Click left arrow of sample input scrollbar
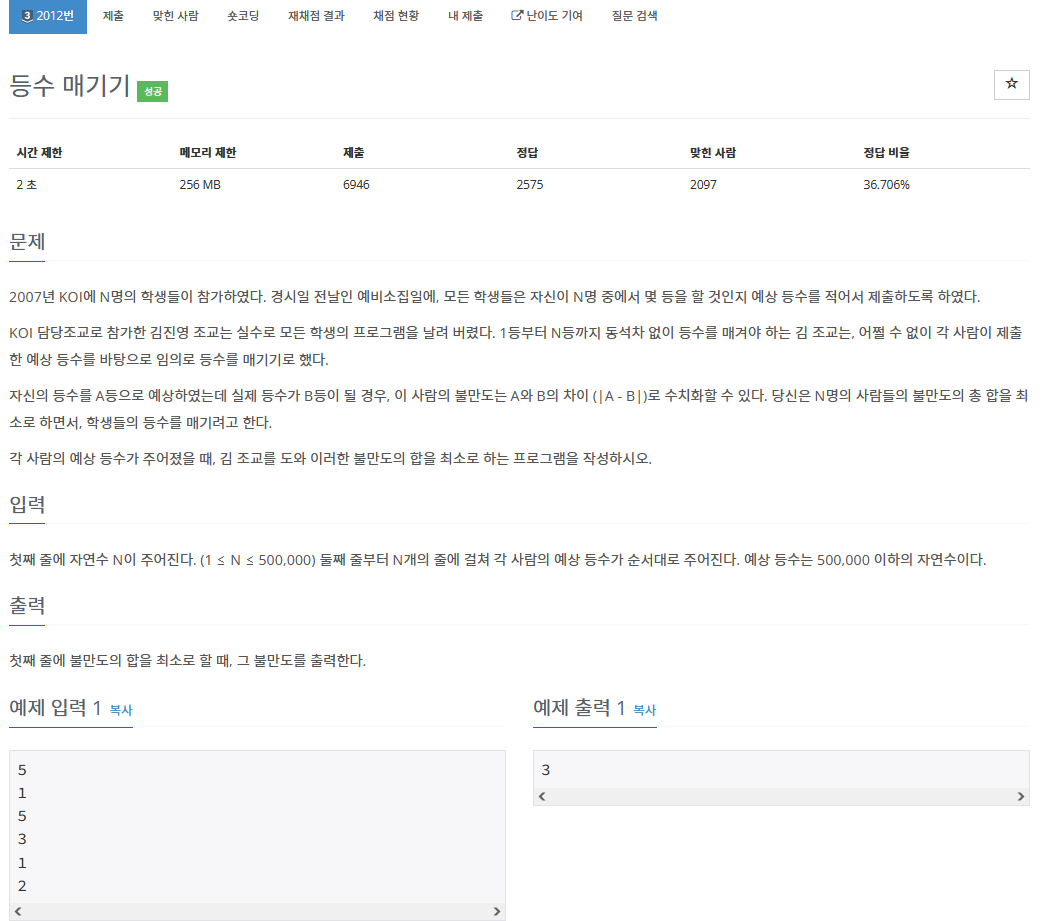The height and width of the screenshot is (921, 1054). coord(18,912)
